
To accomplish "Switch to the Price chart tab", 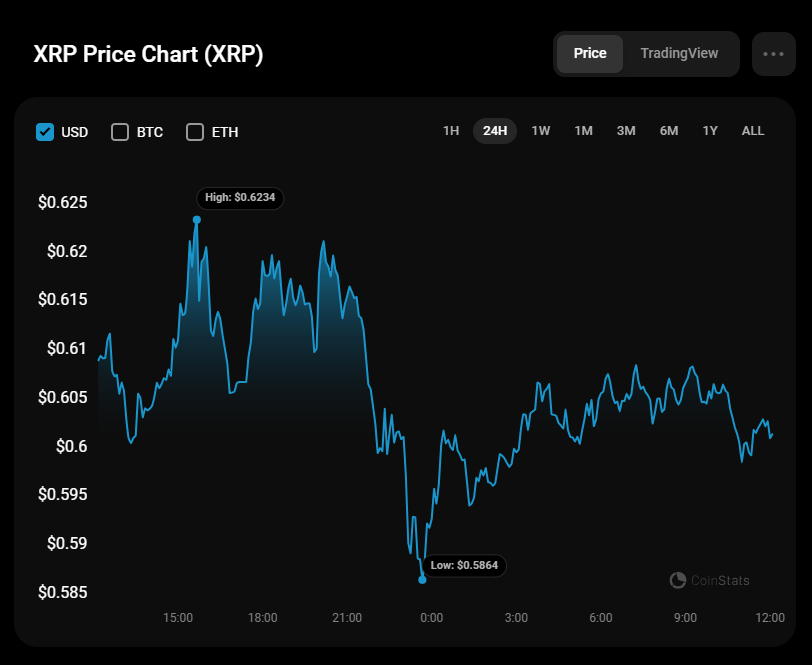I will 590,54.
